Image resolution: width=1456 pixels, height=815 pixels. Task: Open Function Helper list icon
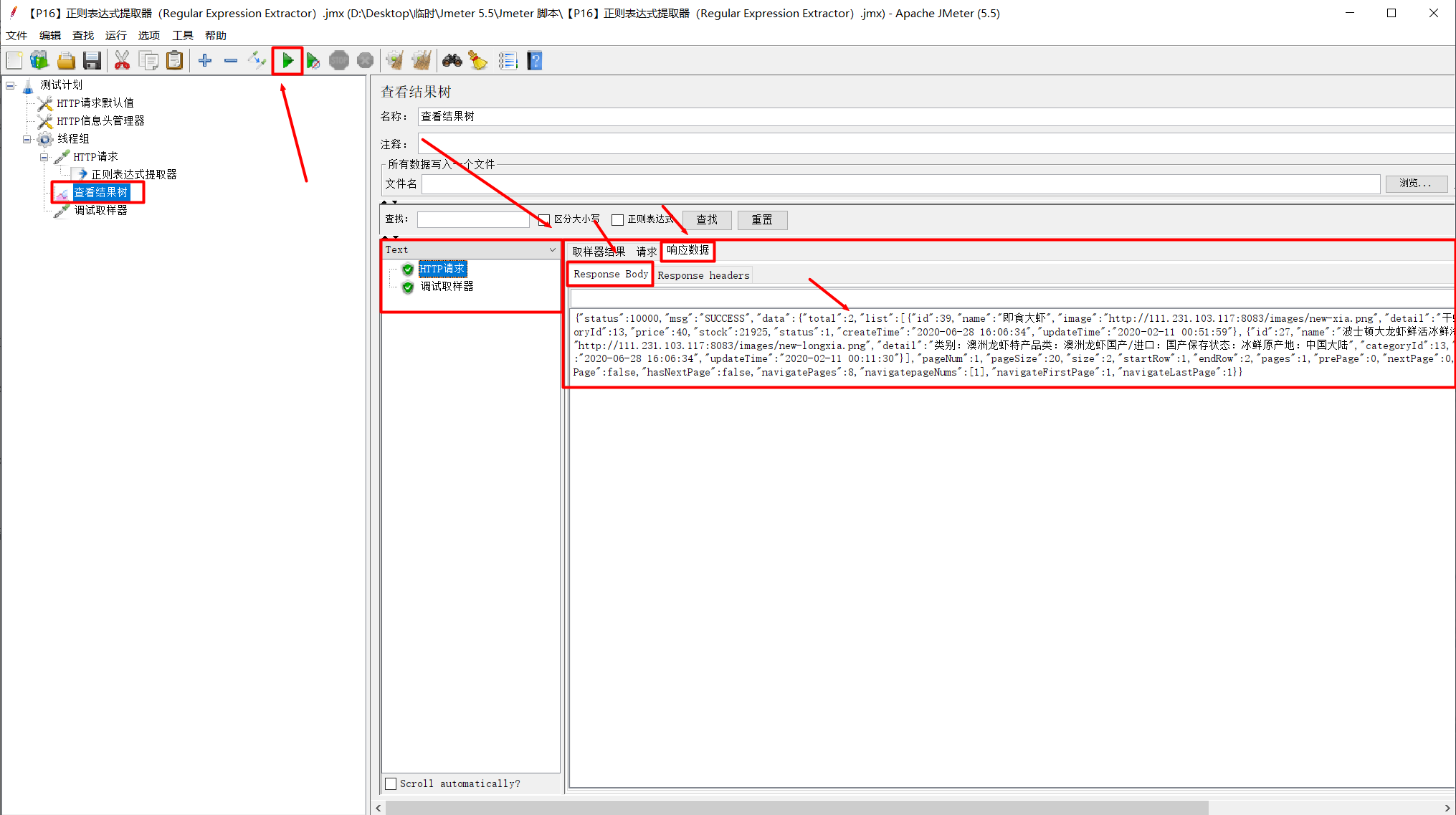pyautogui.click(x=508, y=61)
